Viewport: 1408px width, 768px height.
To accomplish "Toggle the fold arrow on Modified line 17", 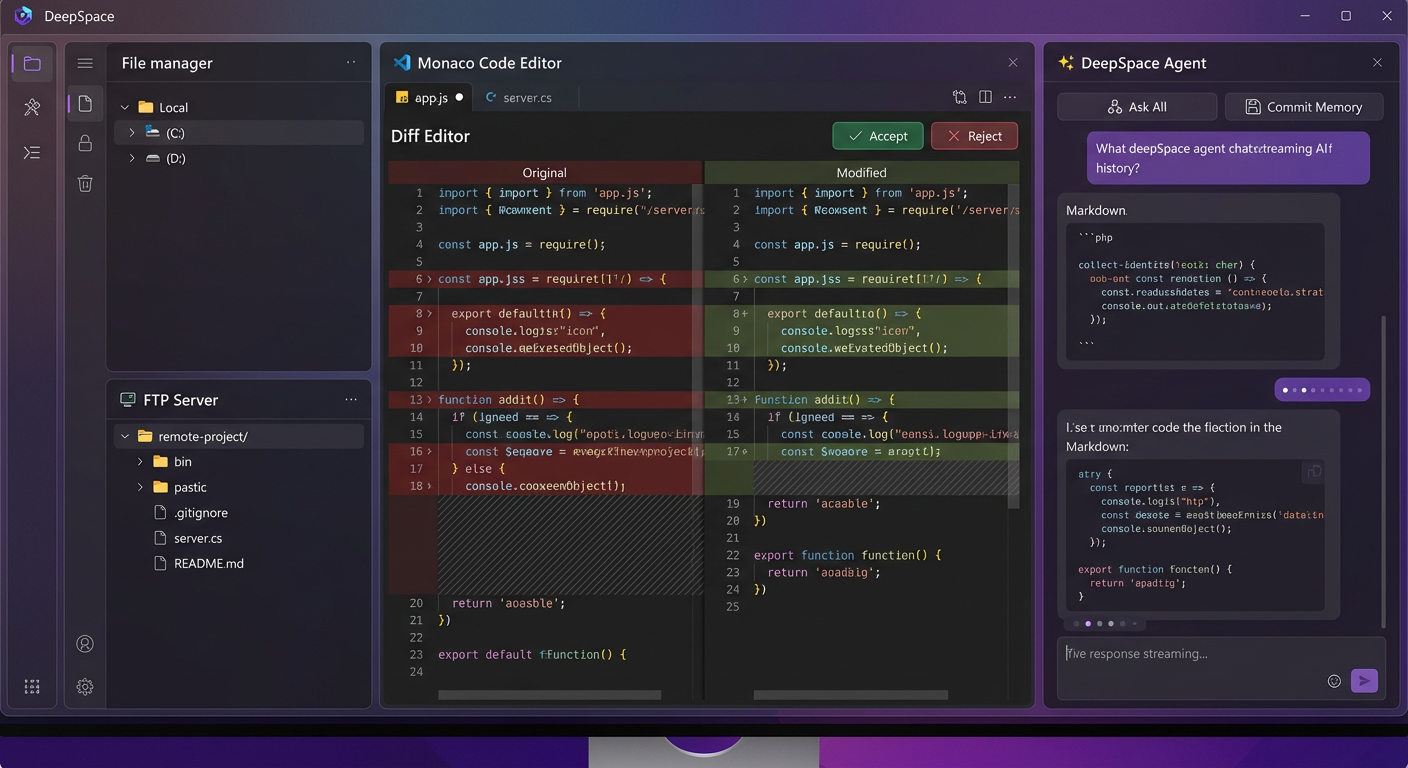I will point(746,451).
